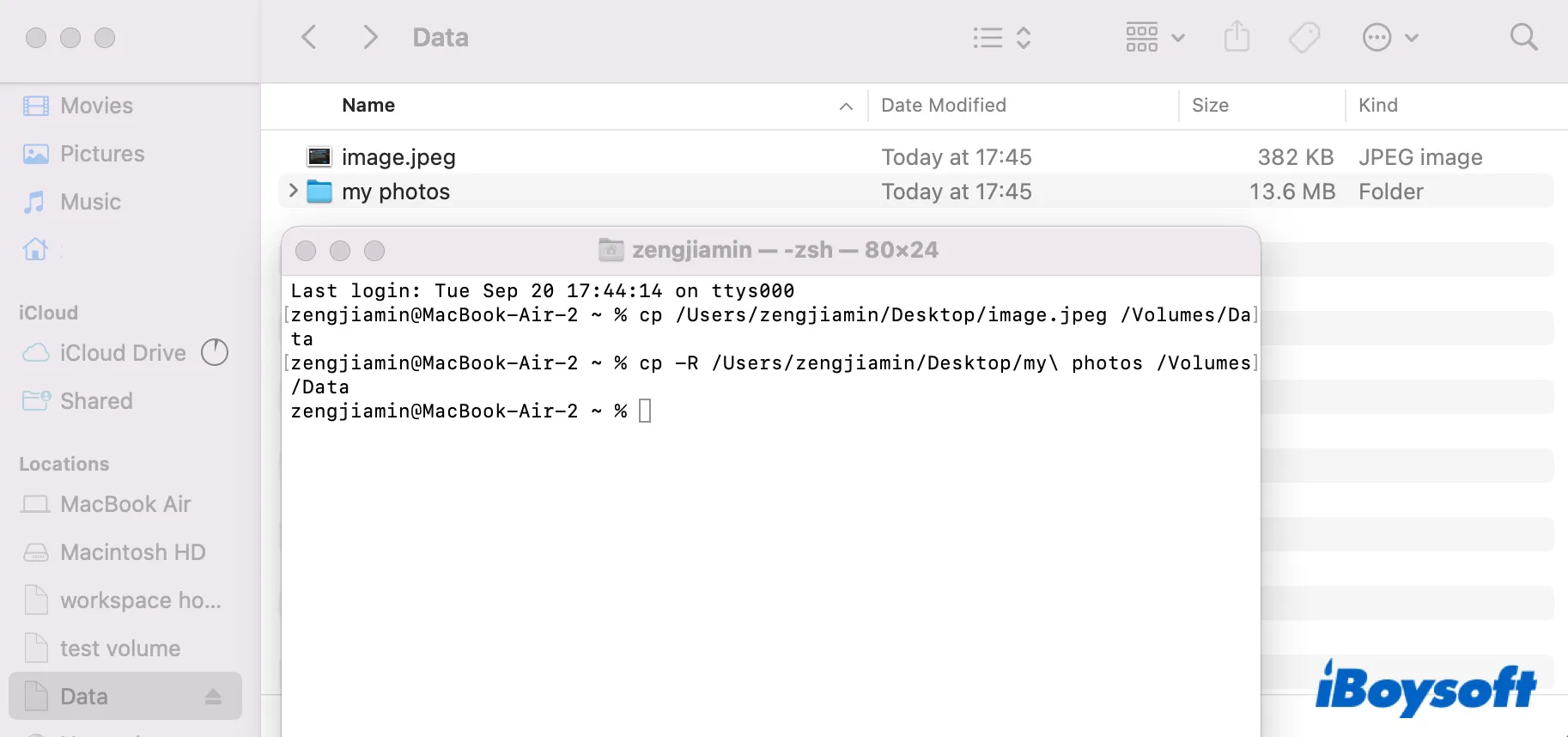Screen dimensions: 1568x737
Task: Open the home folder in sidebar
Action: pyautogui.click(x=35, y=250)
